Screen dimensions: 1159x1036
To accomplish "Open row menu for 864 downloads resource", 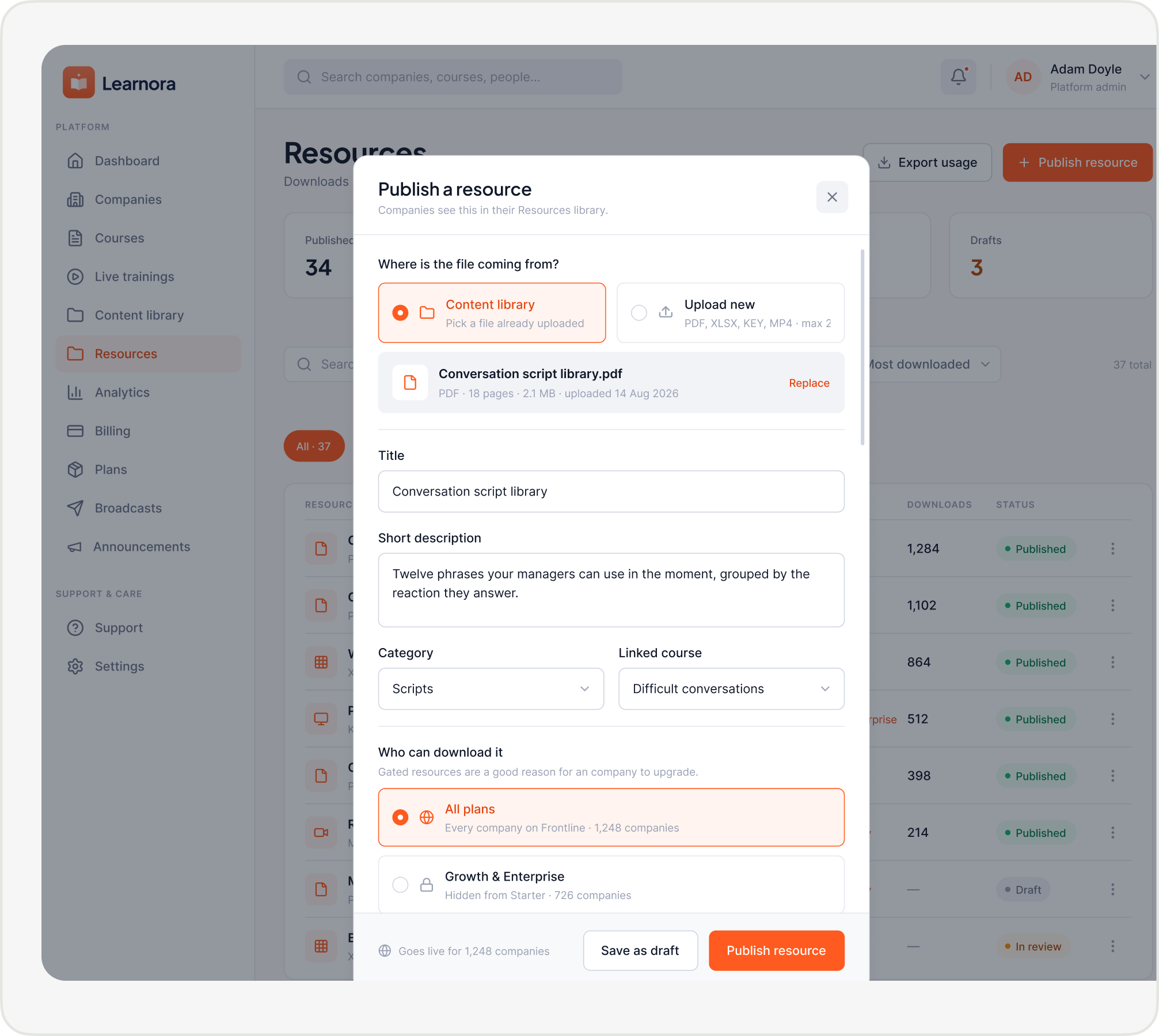I will [x=1112, y=662].
